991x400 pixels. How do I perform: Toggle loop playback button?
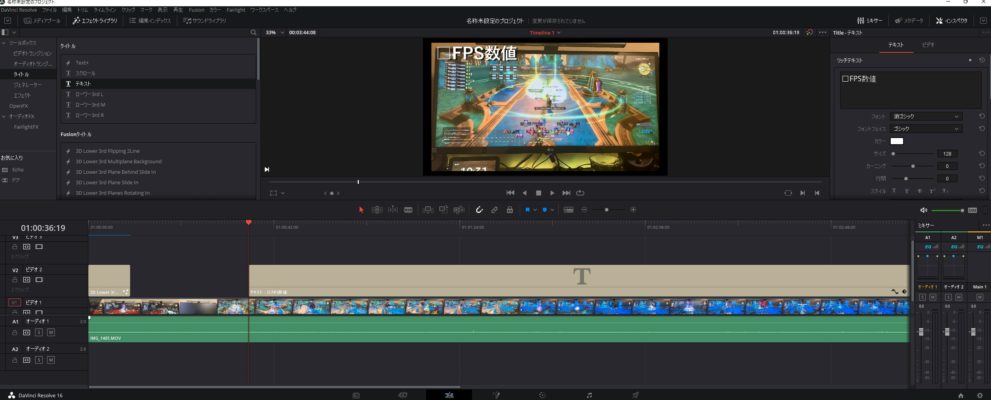click(x=580, y=193)
